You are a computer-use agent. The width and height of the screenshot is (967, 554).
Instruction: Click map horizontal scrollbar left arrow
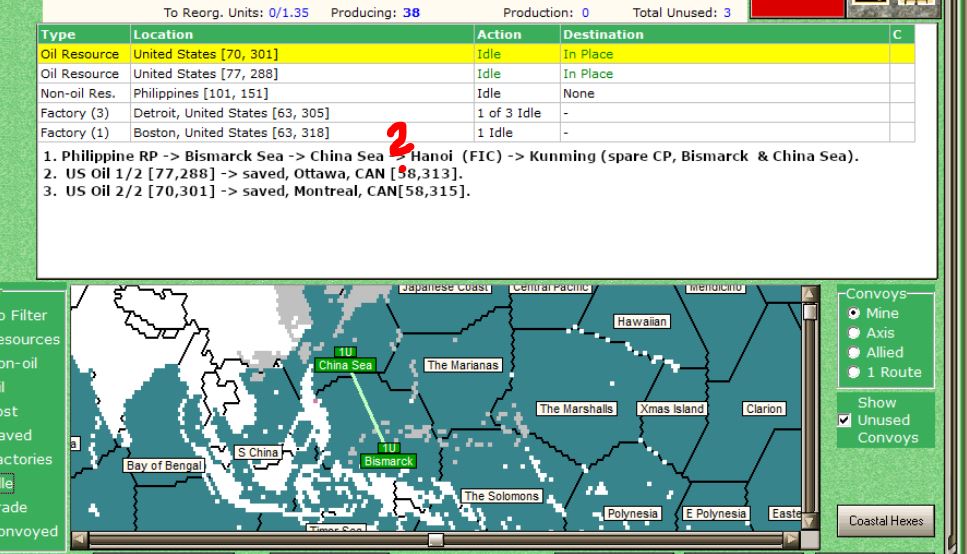pyautogui.click(x=79, y=540)
